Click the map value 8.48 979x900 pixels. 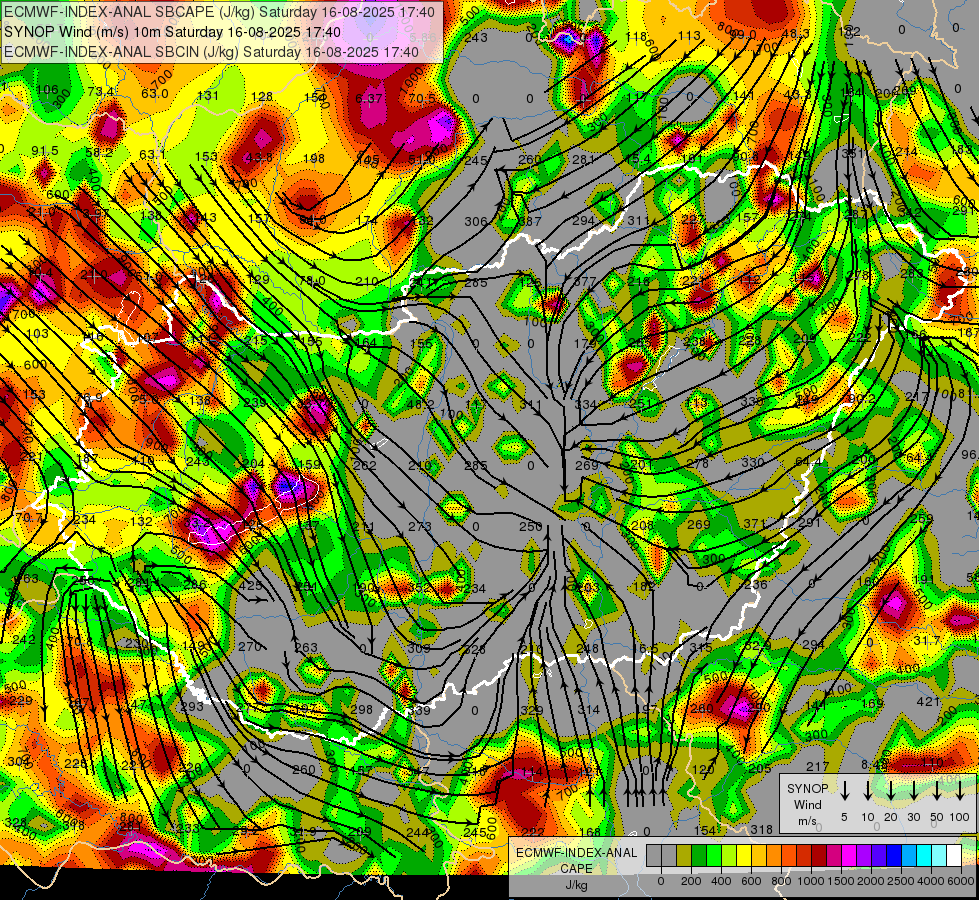pos(875,764)
